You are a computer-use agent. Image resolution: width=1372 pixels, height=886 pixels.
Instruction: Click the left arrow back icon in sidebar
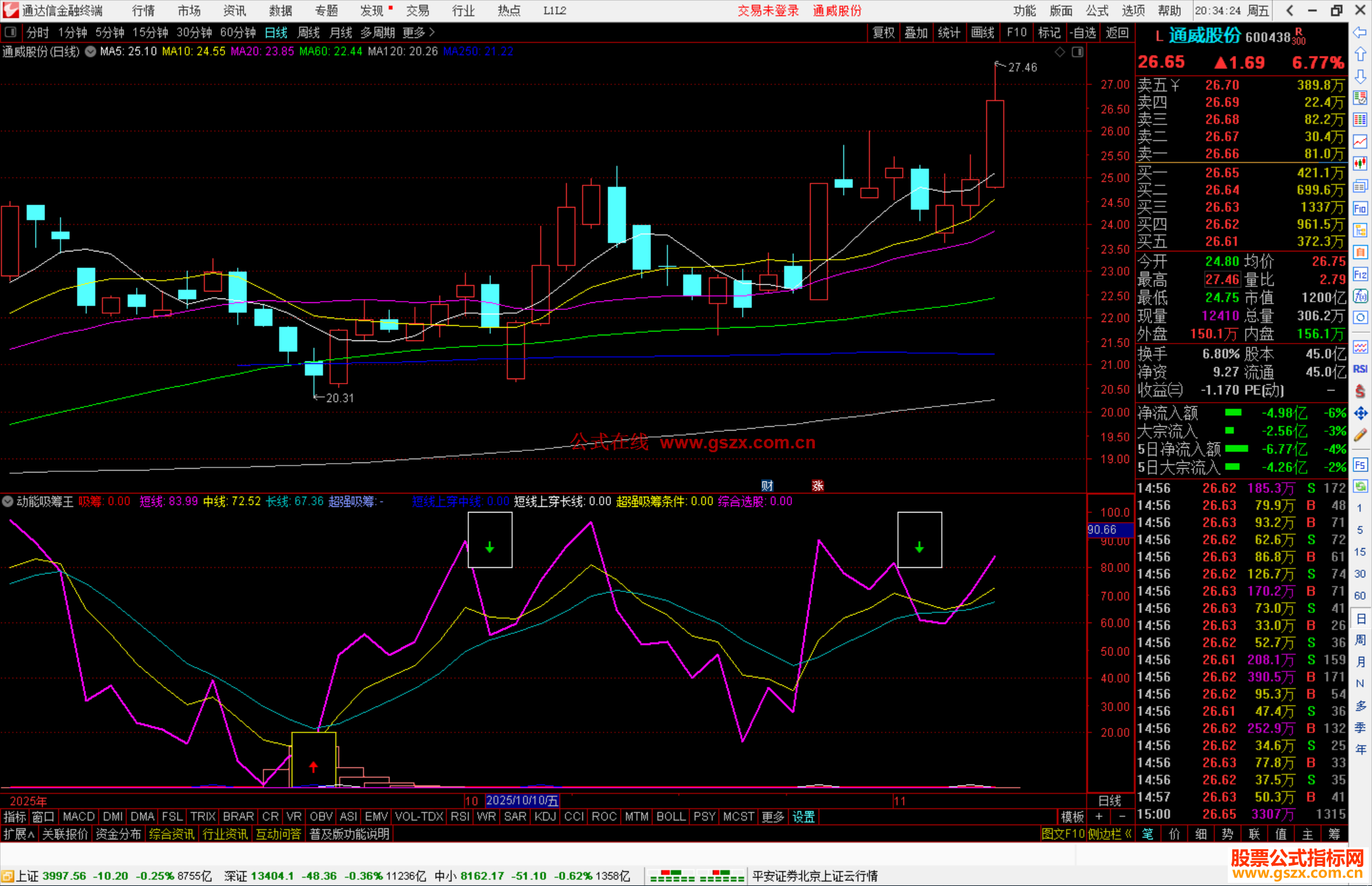[x=1360, y=32]
